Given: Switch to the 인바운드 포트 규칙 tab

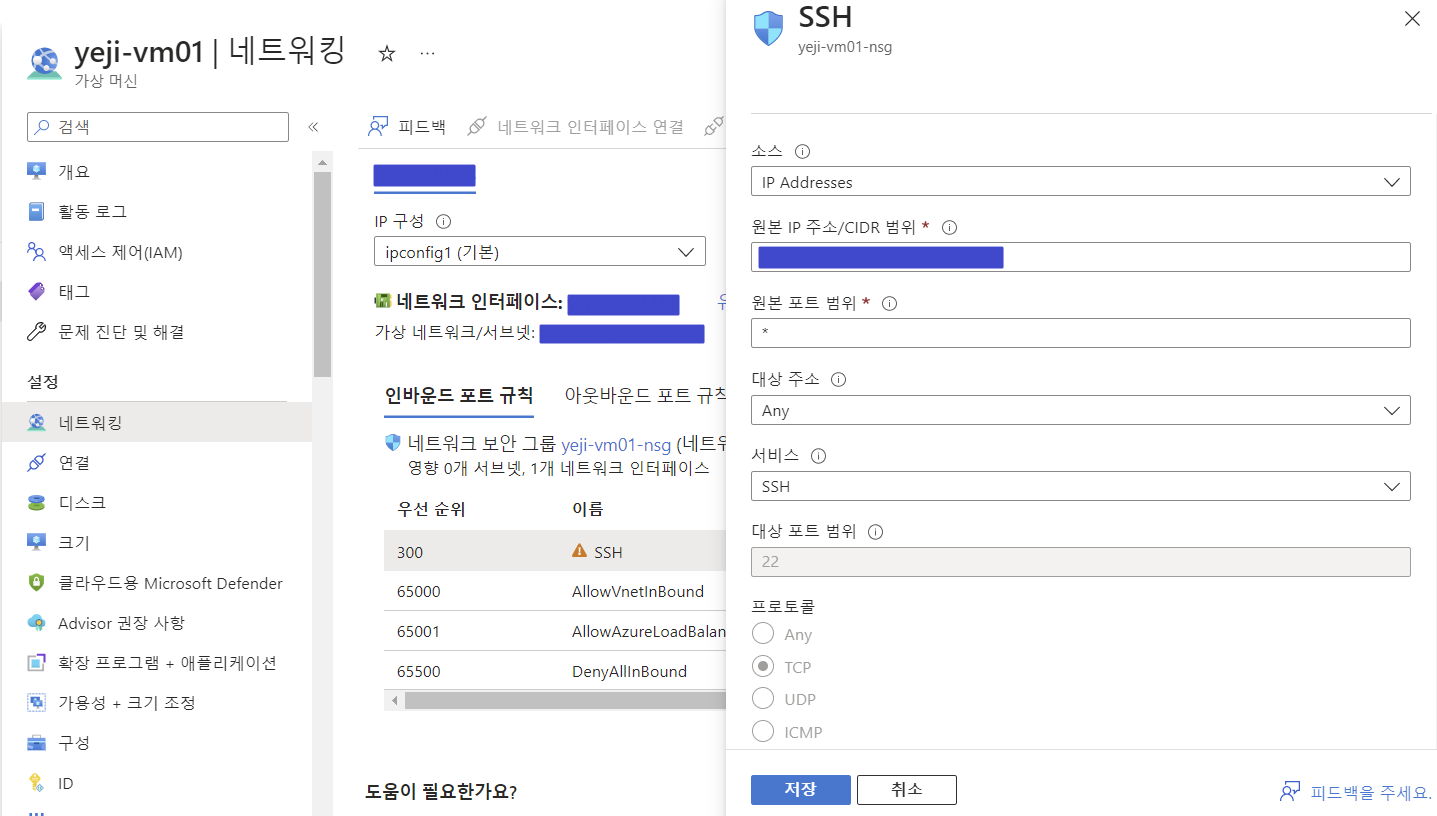Looking at the screenshot, I should pos(459,395).
